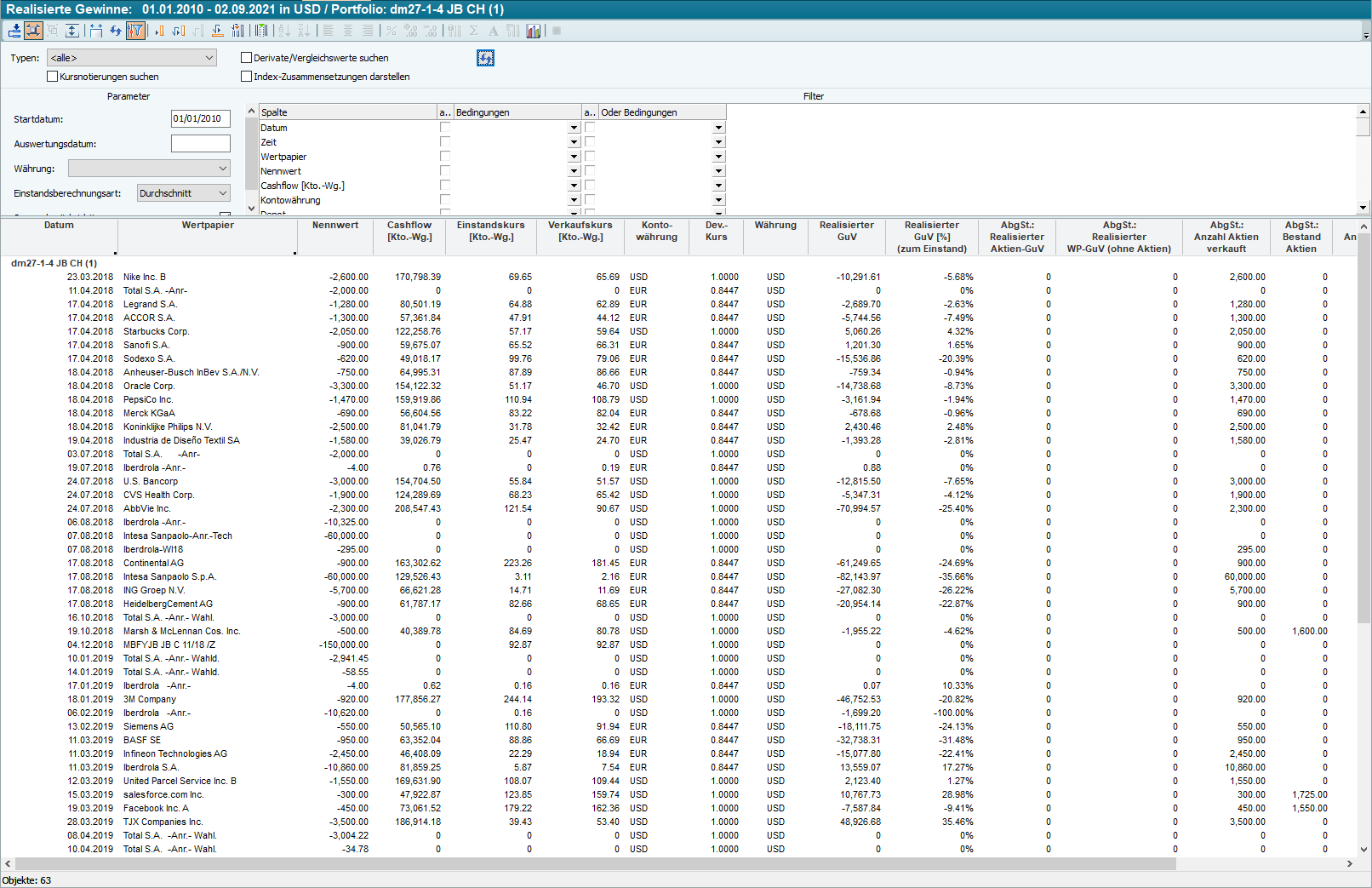Click the fit-to-window icon in toolbar

coord(33,31)
